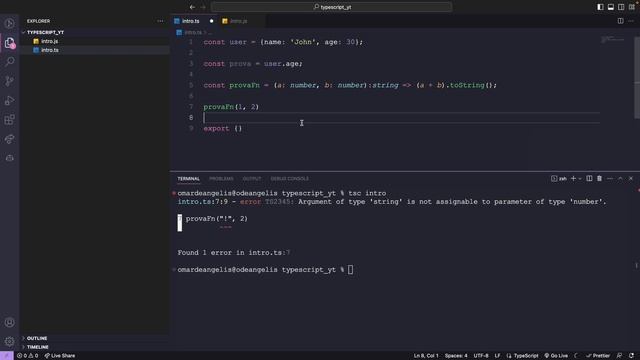Open the Live Share view in activity bar

tap(9, 139)
